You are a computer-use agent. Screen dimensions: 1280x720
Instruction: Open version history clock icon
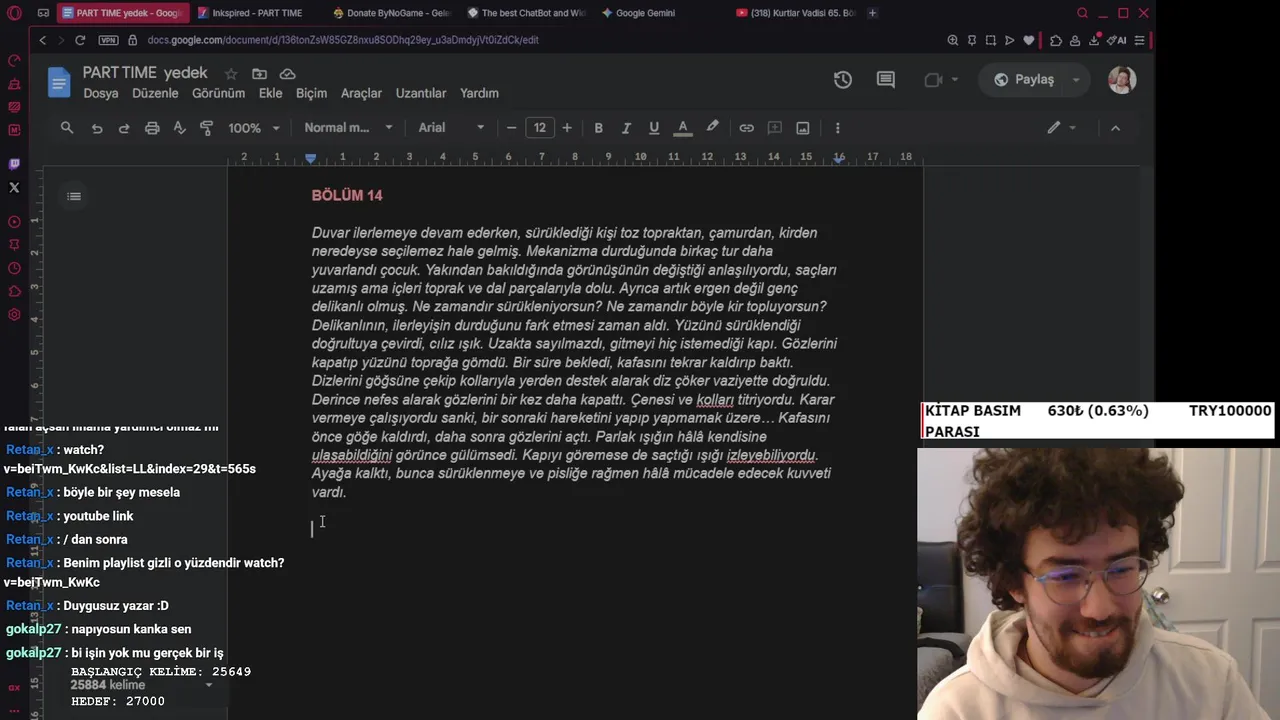tap(843, 80)
